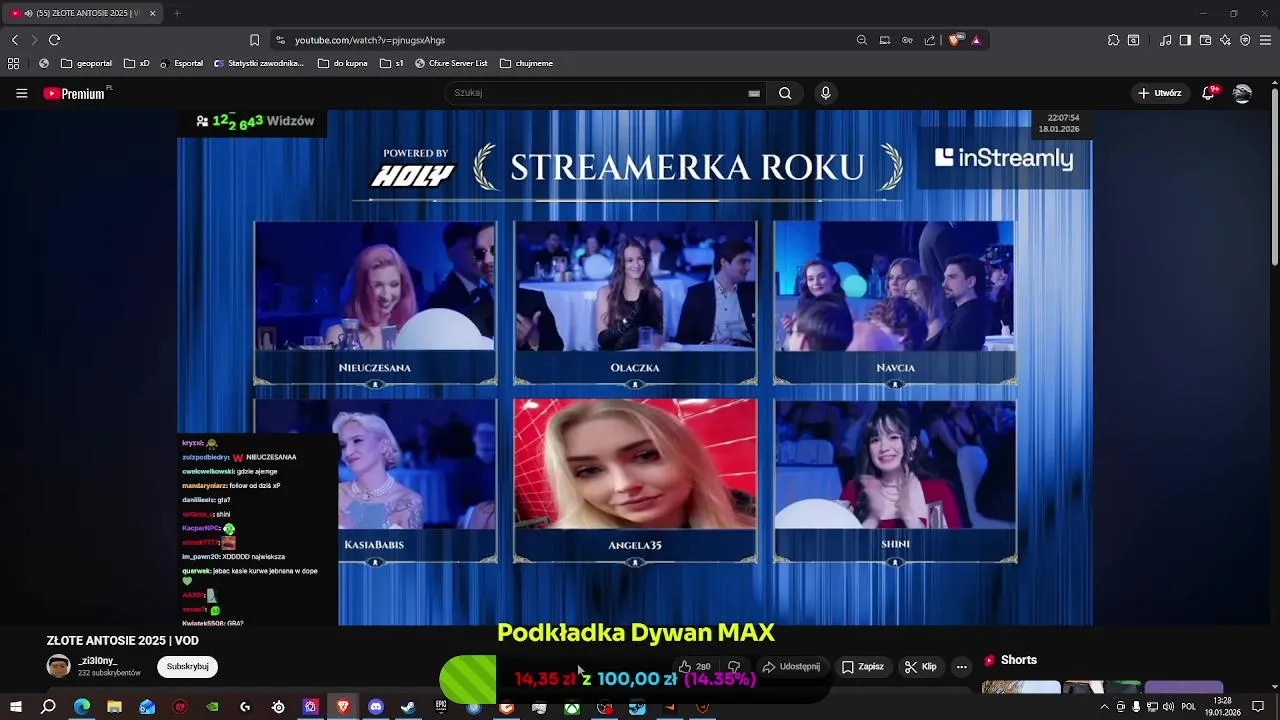The width and height of the screenshot is (1280, 720).
Task: Open Discord from the taskbar
Action: pyautogui.click(x=376, y=707)
